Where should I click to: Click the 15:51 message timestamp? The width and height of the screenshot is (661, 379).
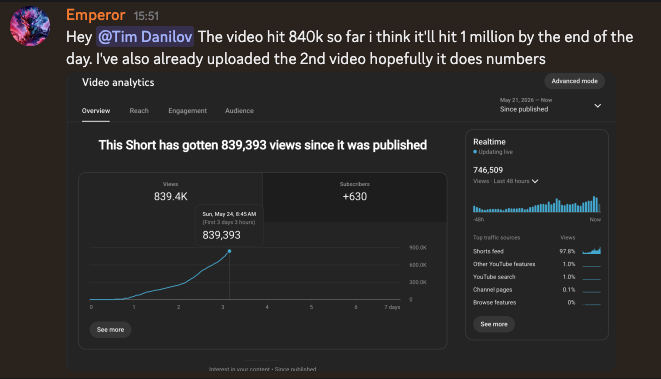point(146,16)
